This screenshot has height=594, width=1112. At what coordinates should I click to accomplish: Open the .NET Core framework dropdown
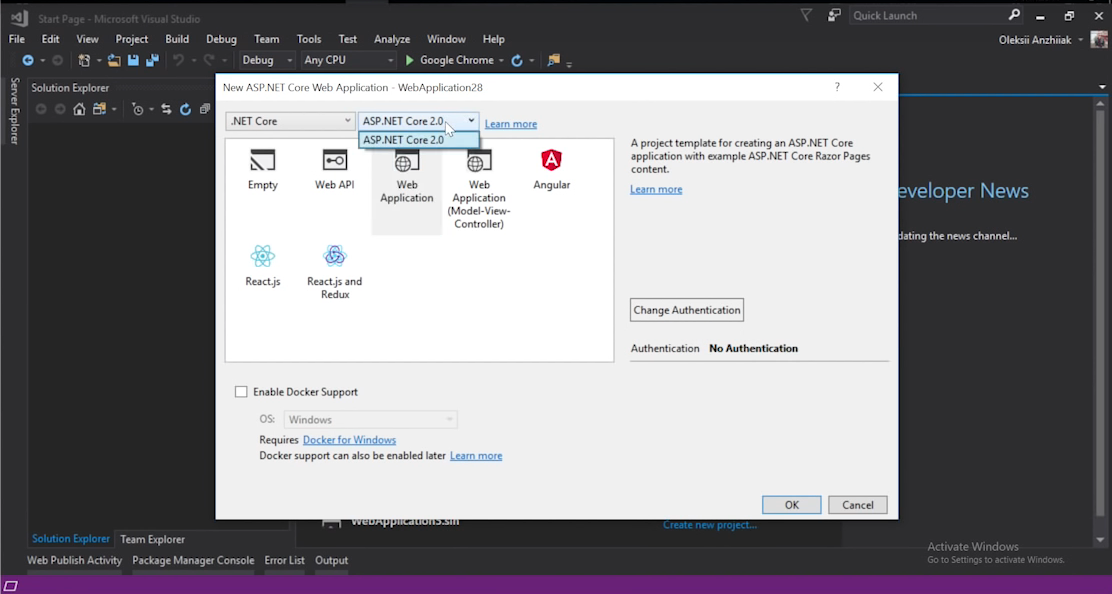290,121
